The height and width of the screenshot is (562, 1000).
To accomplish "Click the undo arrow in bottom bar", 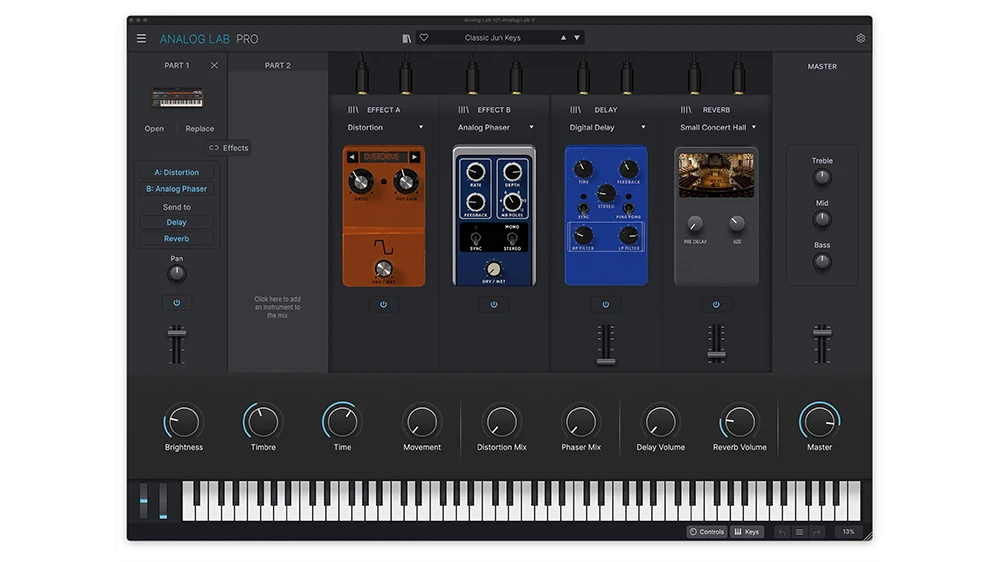I will point(781,532).
